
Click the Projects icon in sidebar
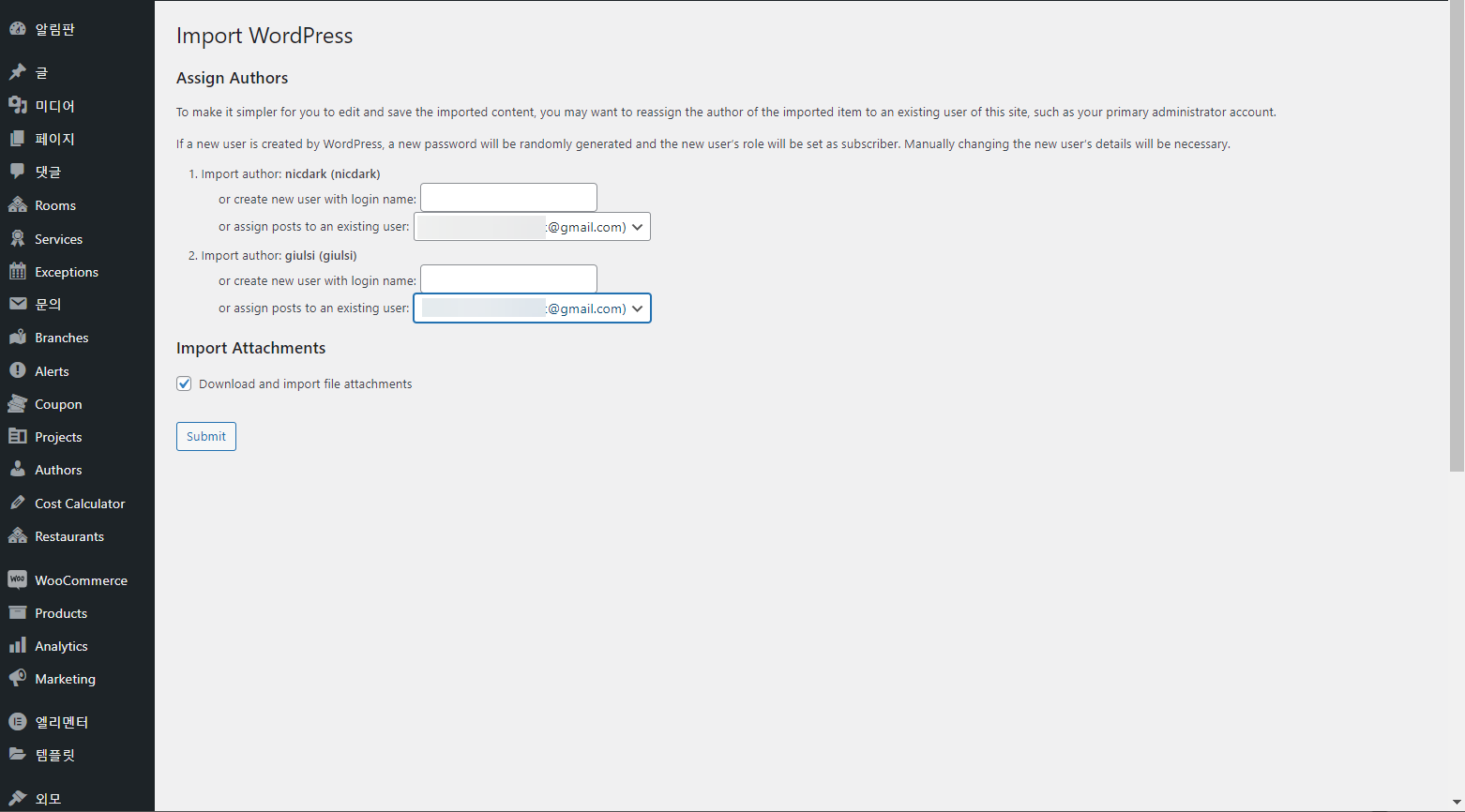pos(17,437)
